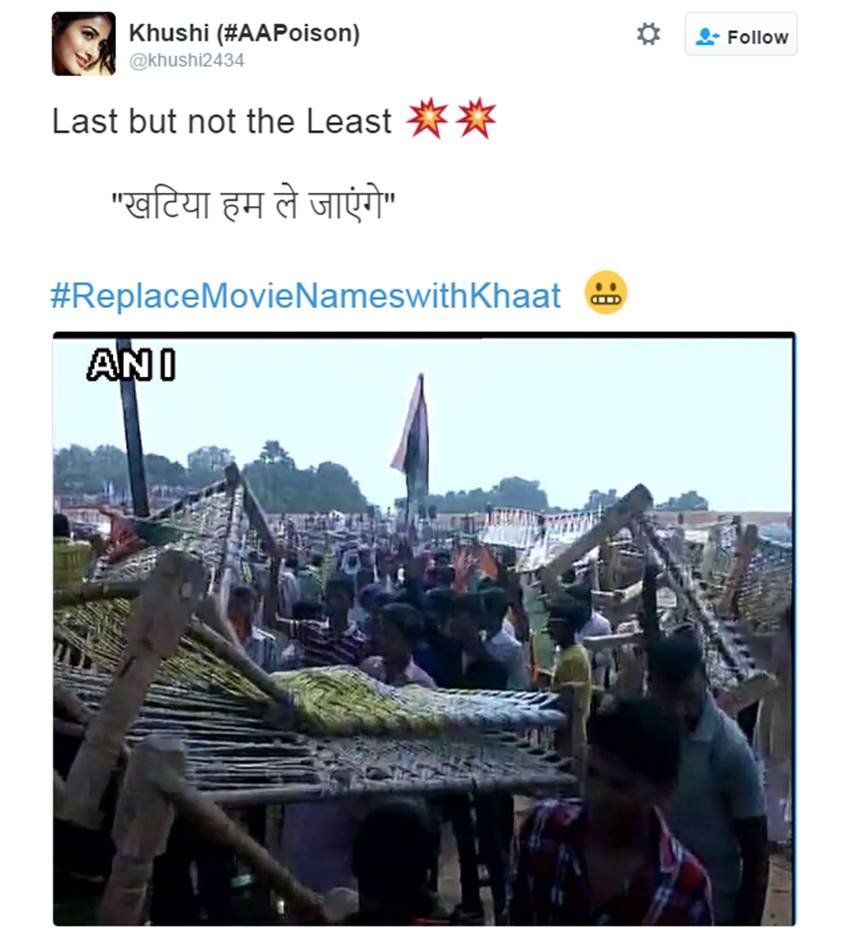This screenshot has width=850, height=929.
Task: Click the @khushi2434 username handle
Action: 186,61
